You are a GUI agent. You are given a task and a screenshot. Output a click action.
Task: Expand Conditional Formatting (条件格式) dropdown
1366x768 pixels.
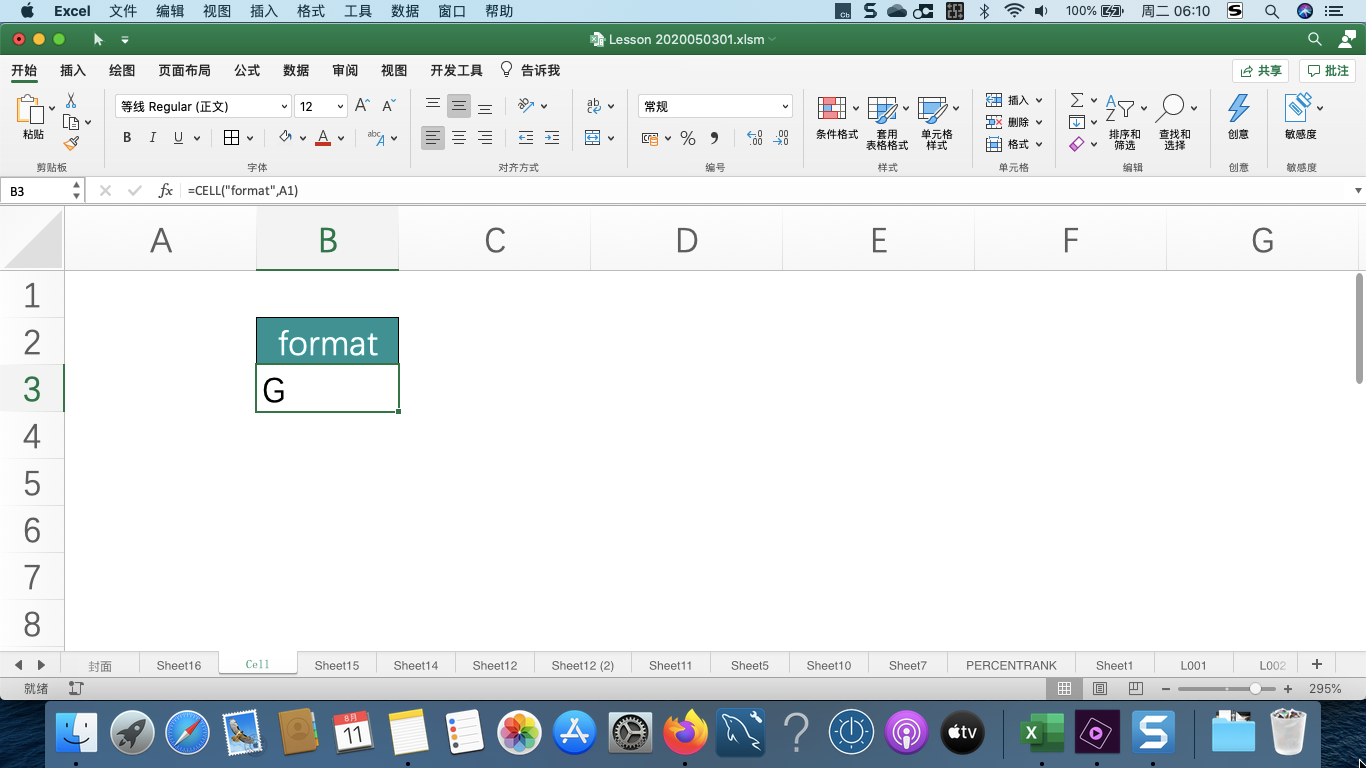[855, 108]
